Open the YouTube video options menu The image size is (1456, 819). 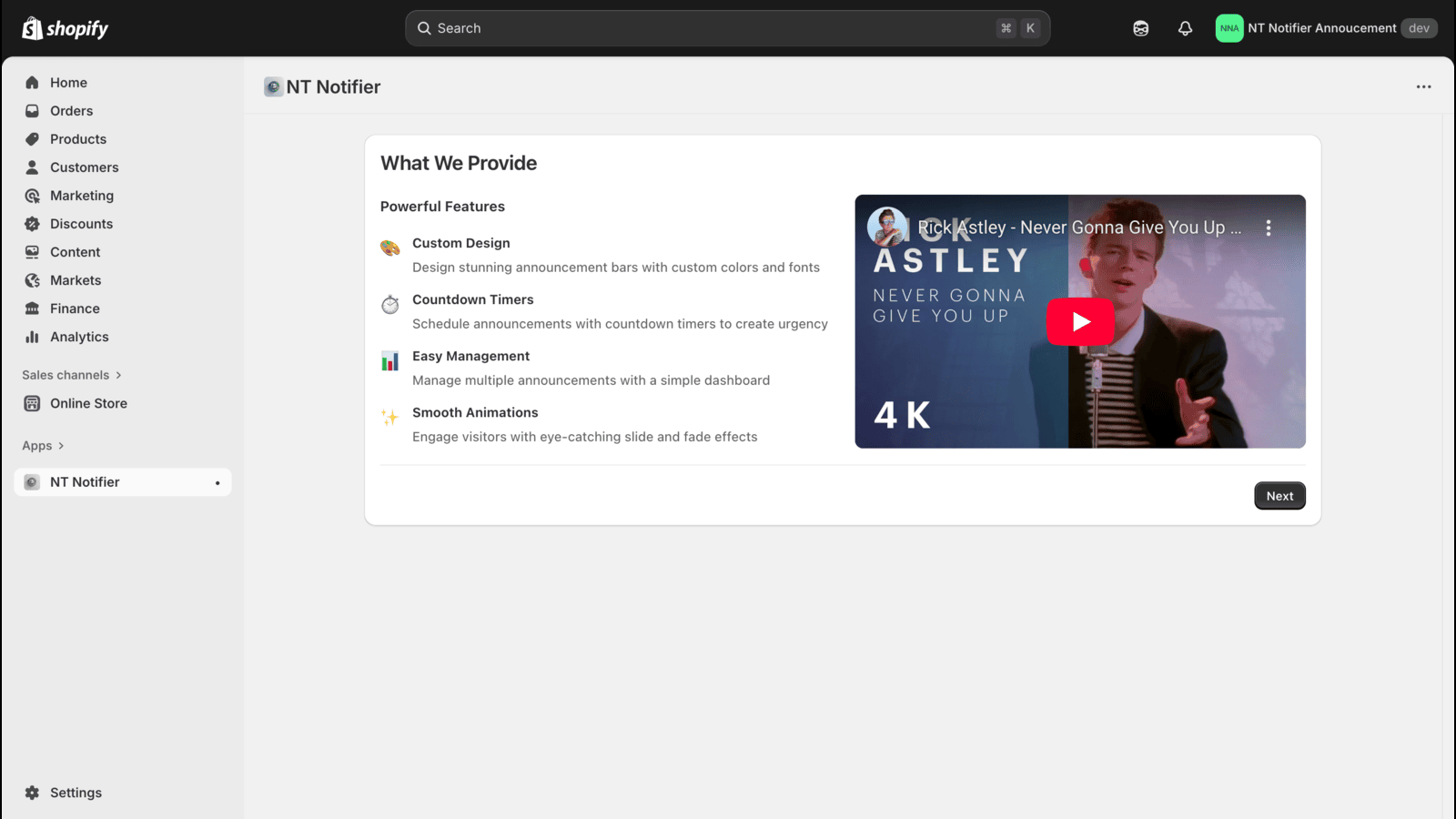[1269, 227]
